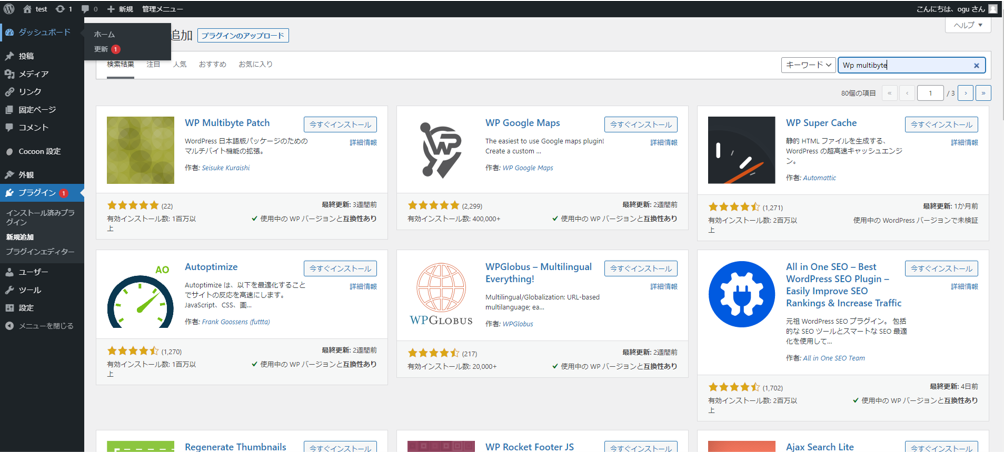
Task: Open the WPGlobus – Multilingual Everything! title
Action: (538, 273)
